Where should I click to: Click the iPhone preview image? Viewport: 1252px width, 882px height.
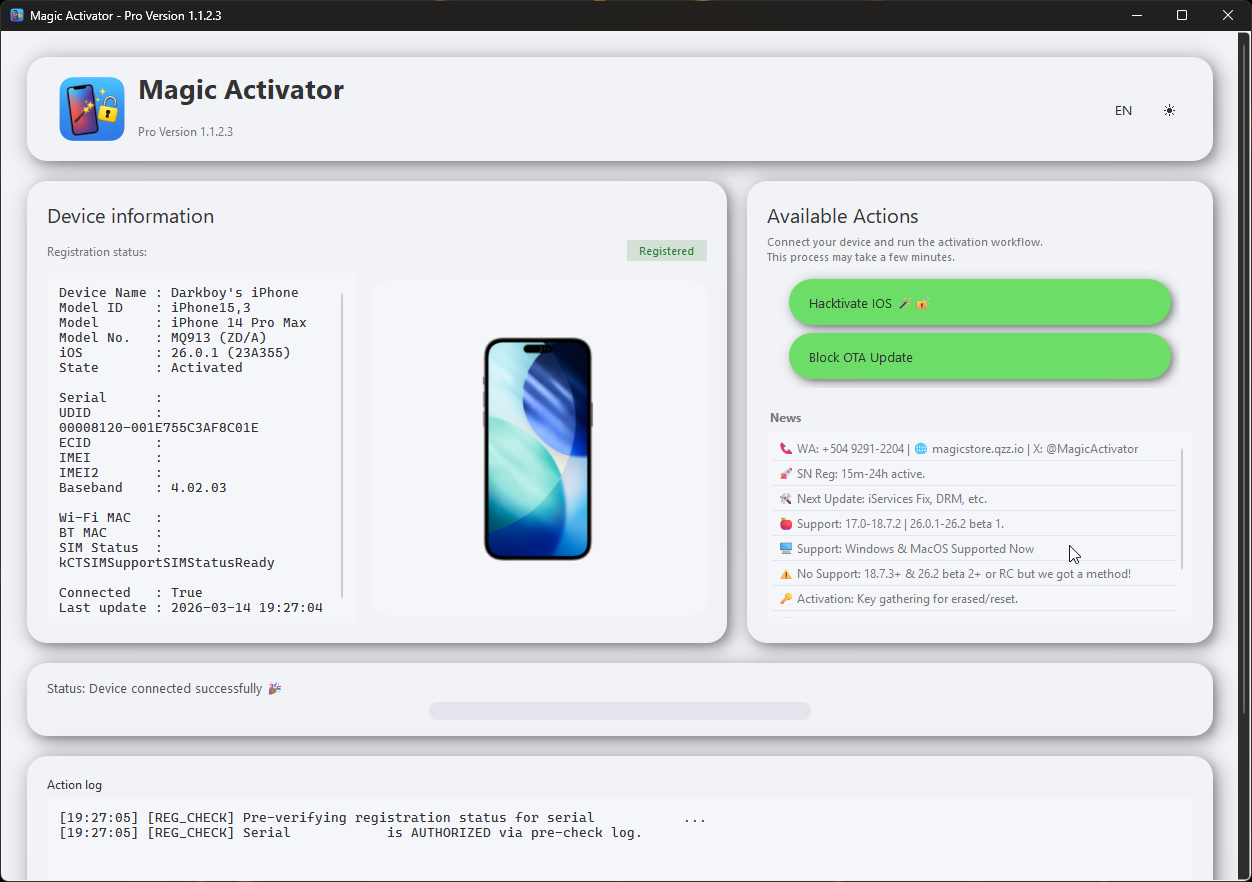538,448
